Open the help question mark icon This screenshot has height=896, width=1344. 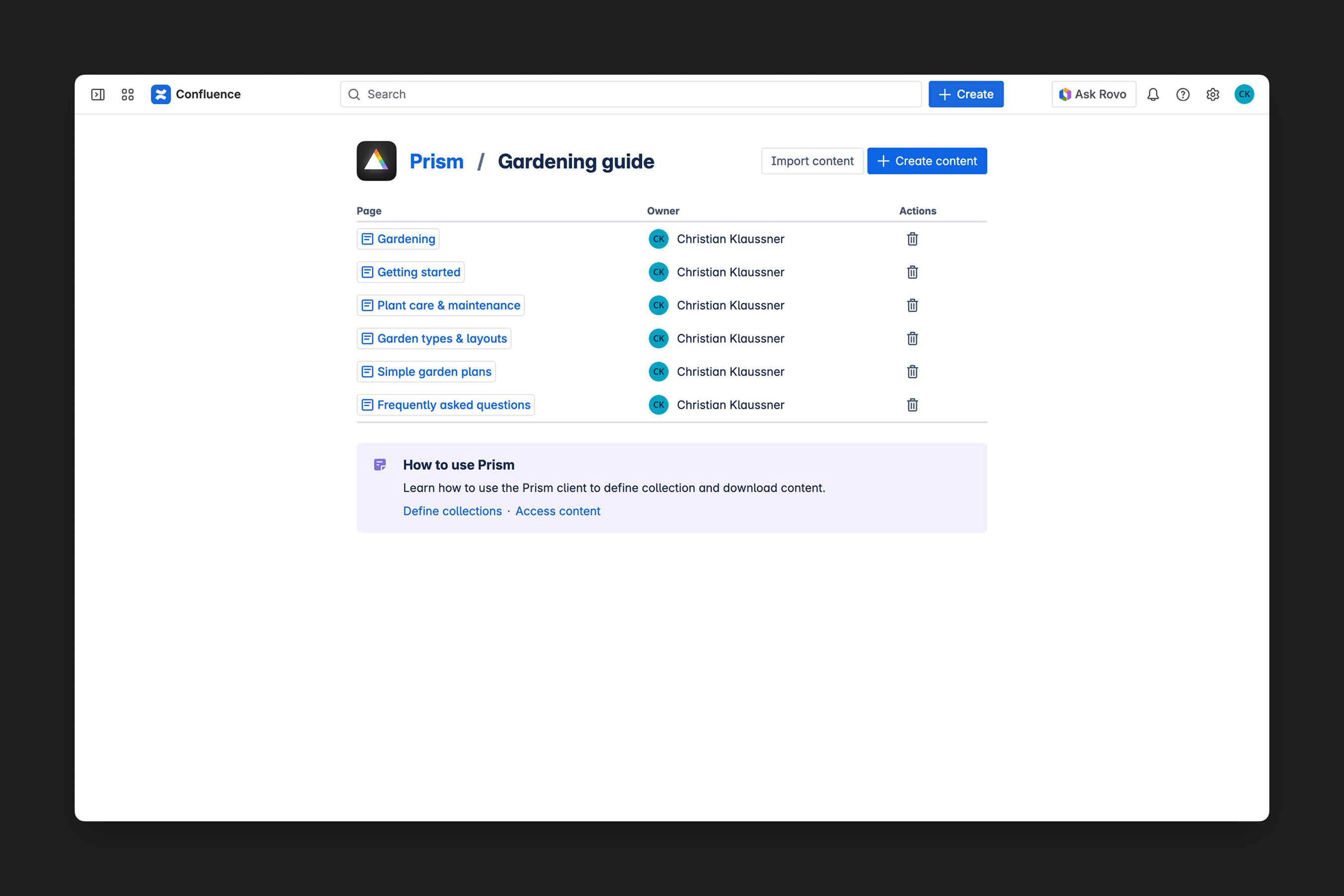tap(1182, 94)
